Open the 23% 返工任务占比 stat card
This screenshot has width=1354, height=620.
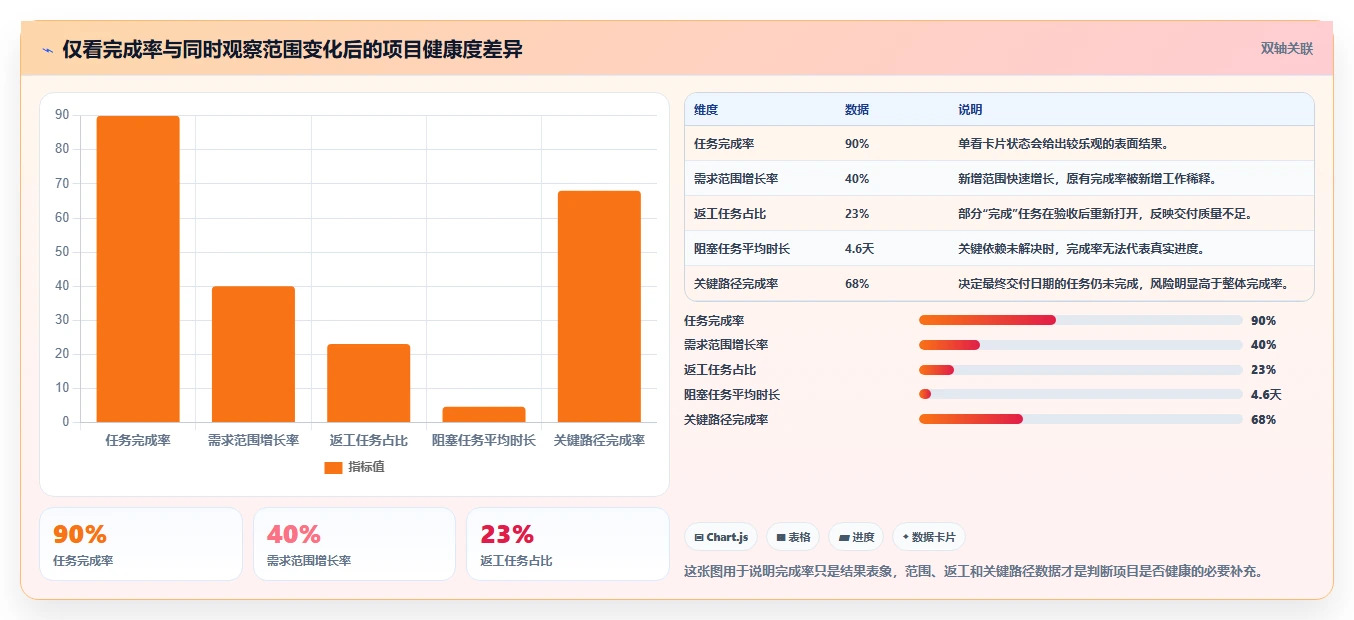568,544
